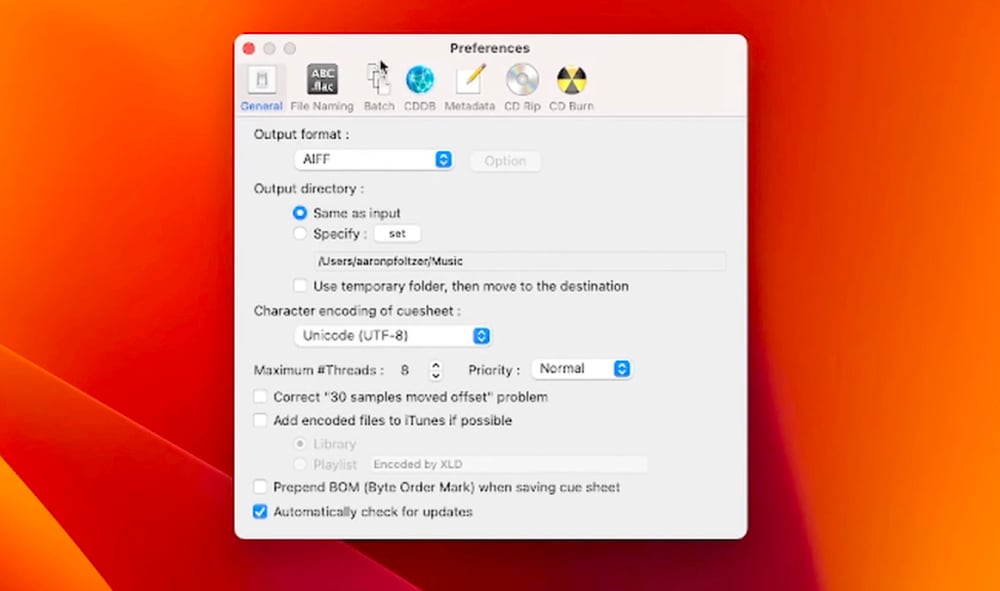Image resolution: width=1000 pixels, height=591 pixels.
Task: Click the /Users/aaronpfoltzer/Music path field
Action: click(520, 261)
